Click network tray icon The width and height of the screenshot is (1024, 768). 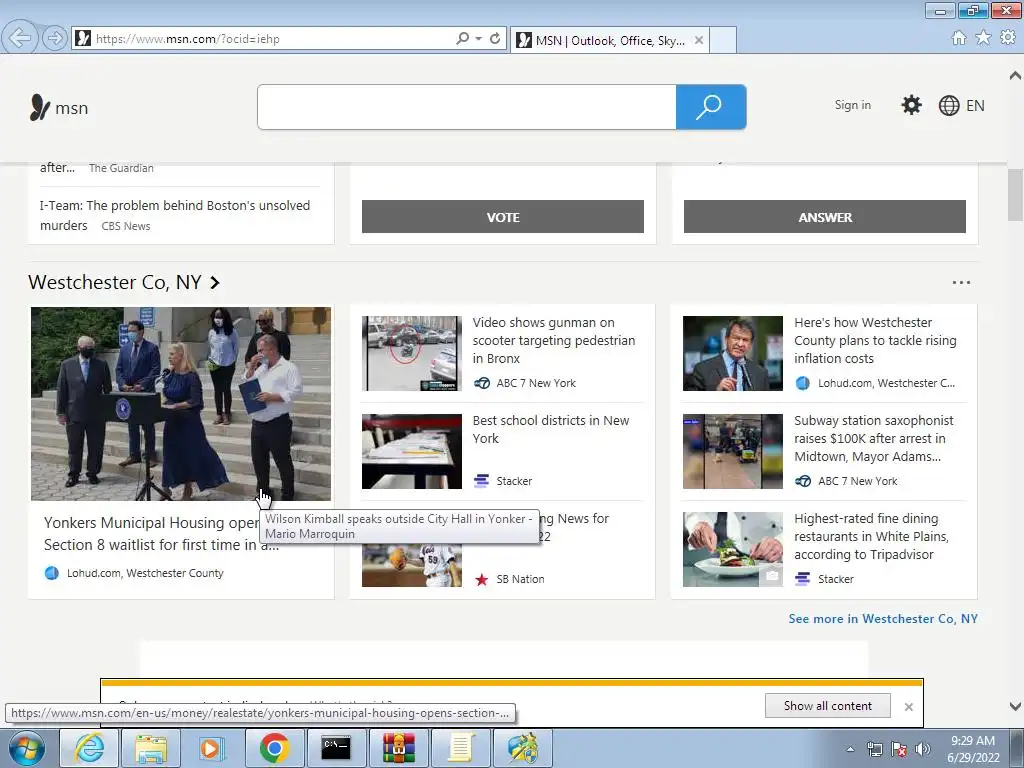point(874,749)
